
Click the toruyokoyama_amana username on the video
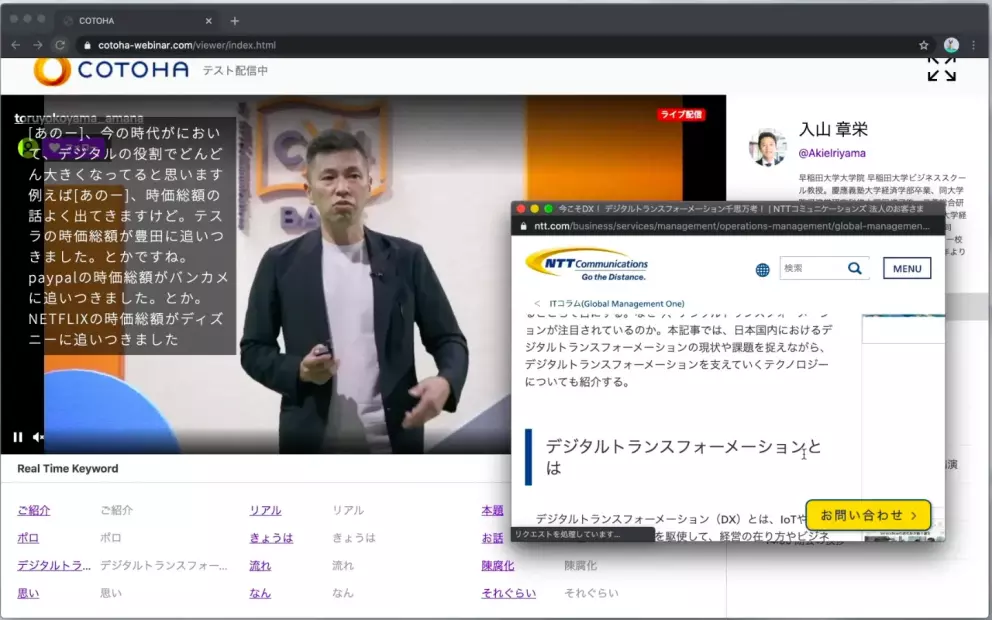click(x=79, y=118)
